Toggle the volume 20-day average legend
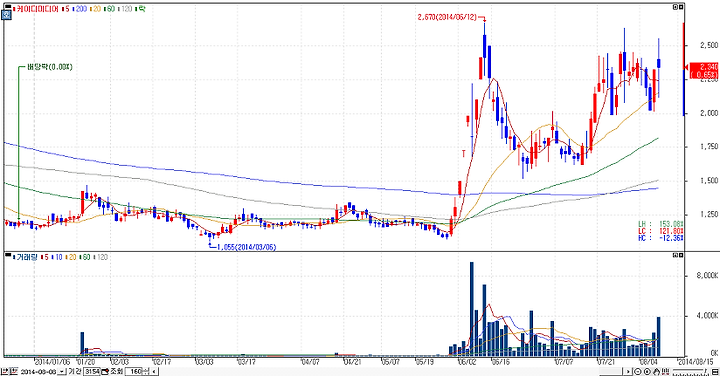This screenshot has height=376, width=720. coord(71,257)
